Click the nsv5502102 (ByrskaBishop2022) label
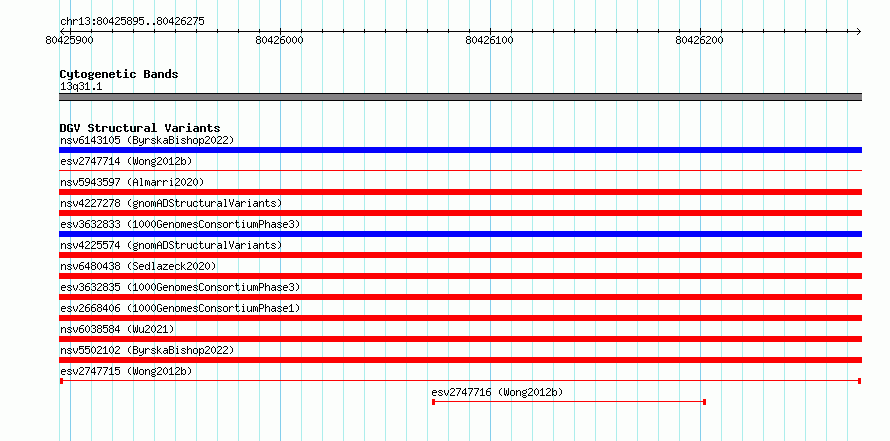Viewport: 890px width, 441px height. (x=147, y=350)
